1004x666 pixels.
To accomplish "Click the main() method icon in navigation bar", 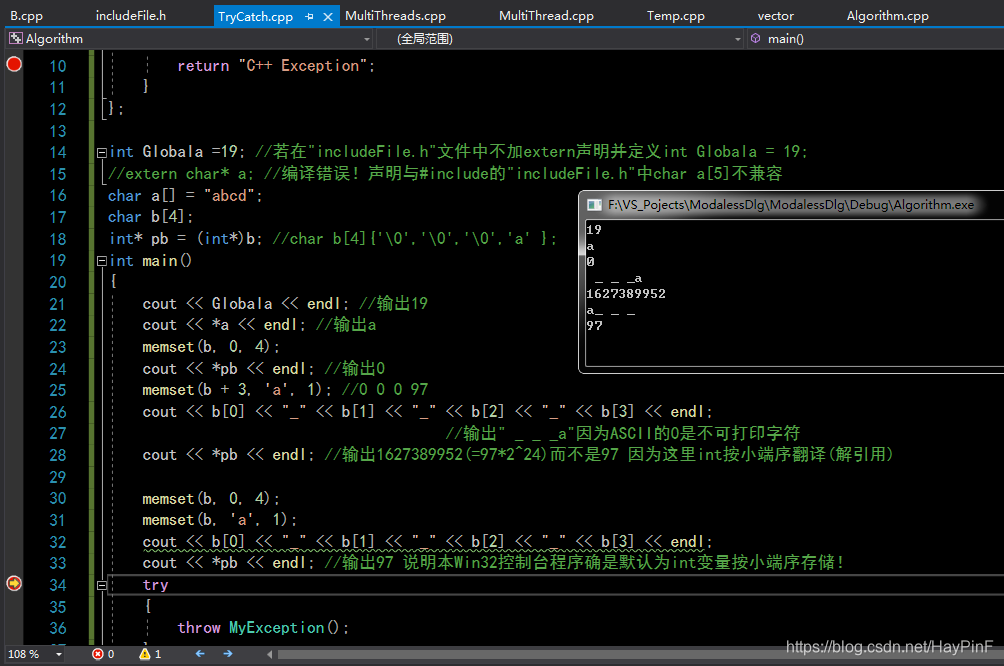I will tap(756, 38).
